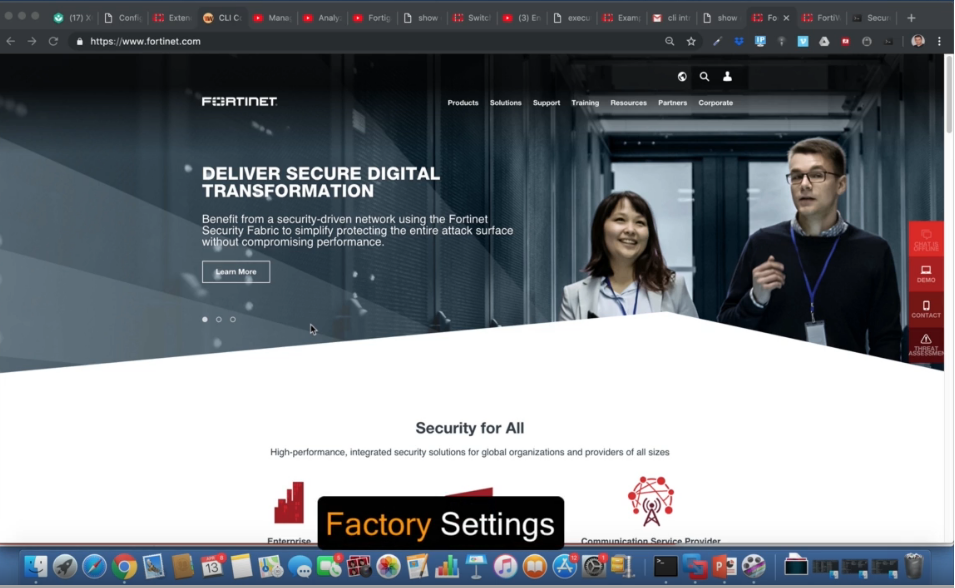The height and width of the screenshot is (588, 955).
Task: Bookmark this page with the star icon
Action: tap(691, 41)
